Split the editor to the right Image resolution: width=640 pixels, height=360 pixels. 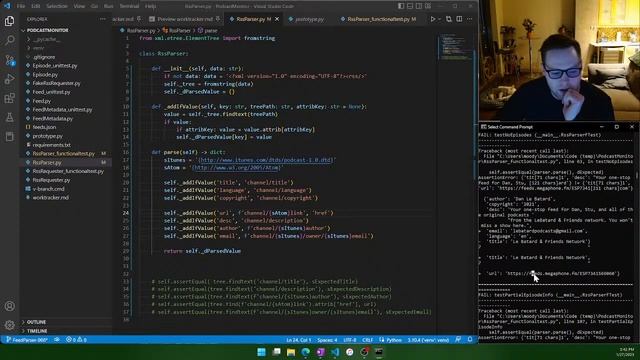(x=459, y=19)
